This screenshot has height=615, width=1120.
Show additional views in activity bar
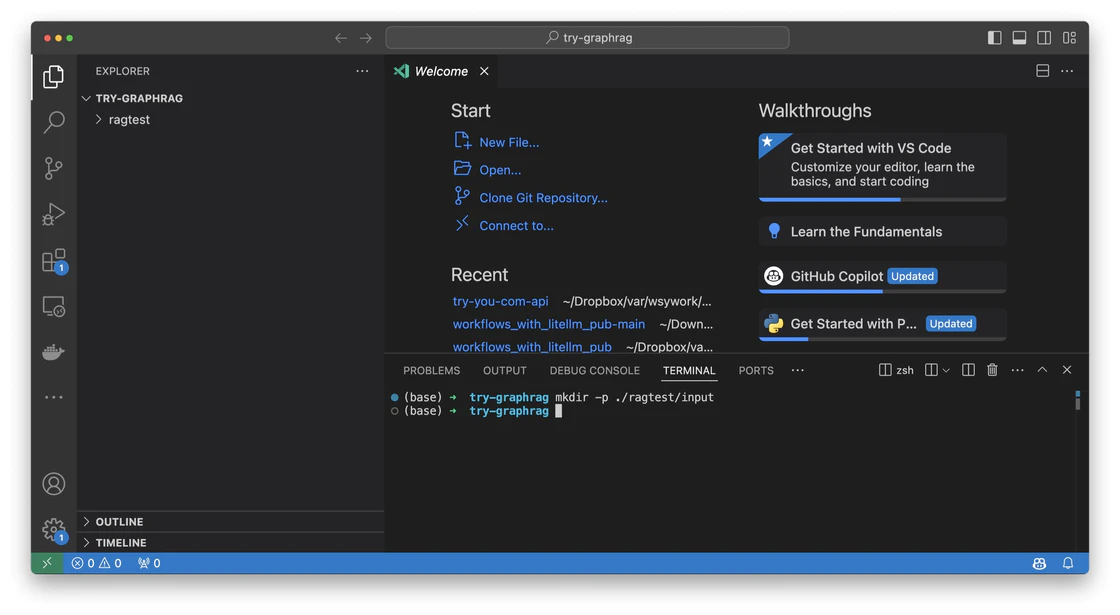click(x=54, y=397)
